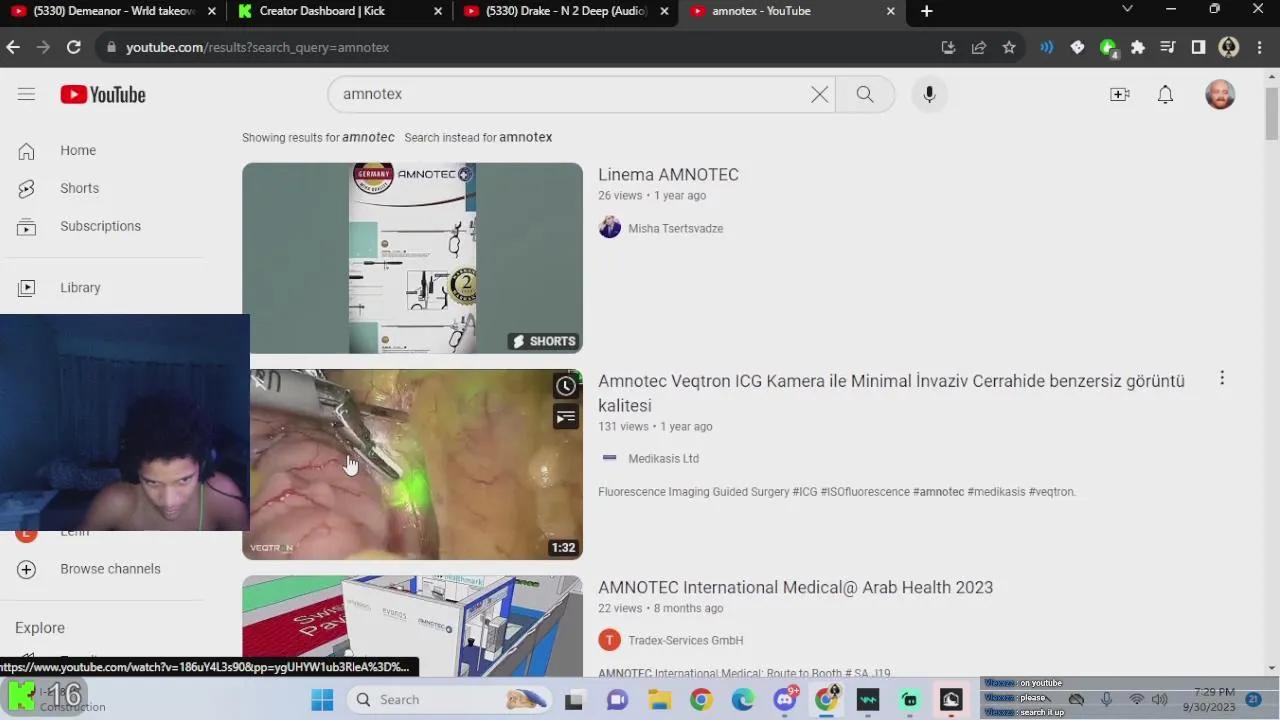This screenshot has width=1280, height=720.
Task: Open Tradex-Services GmbH channel
Action: click(x=685, y=640)
